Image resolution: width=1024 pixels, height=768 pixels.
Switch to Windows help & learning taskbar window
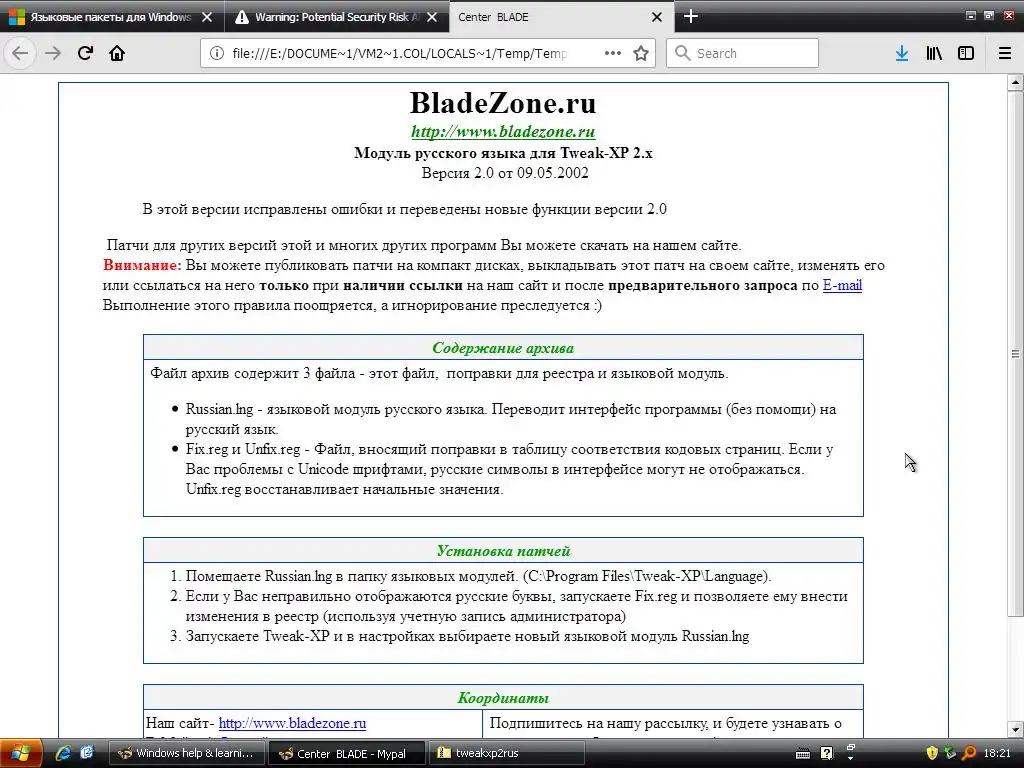(186, 753)
